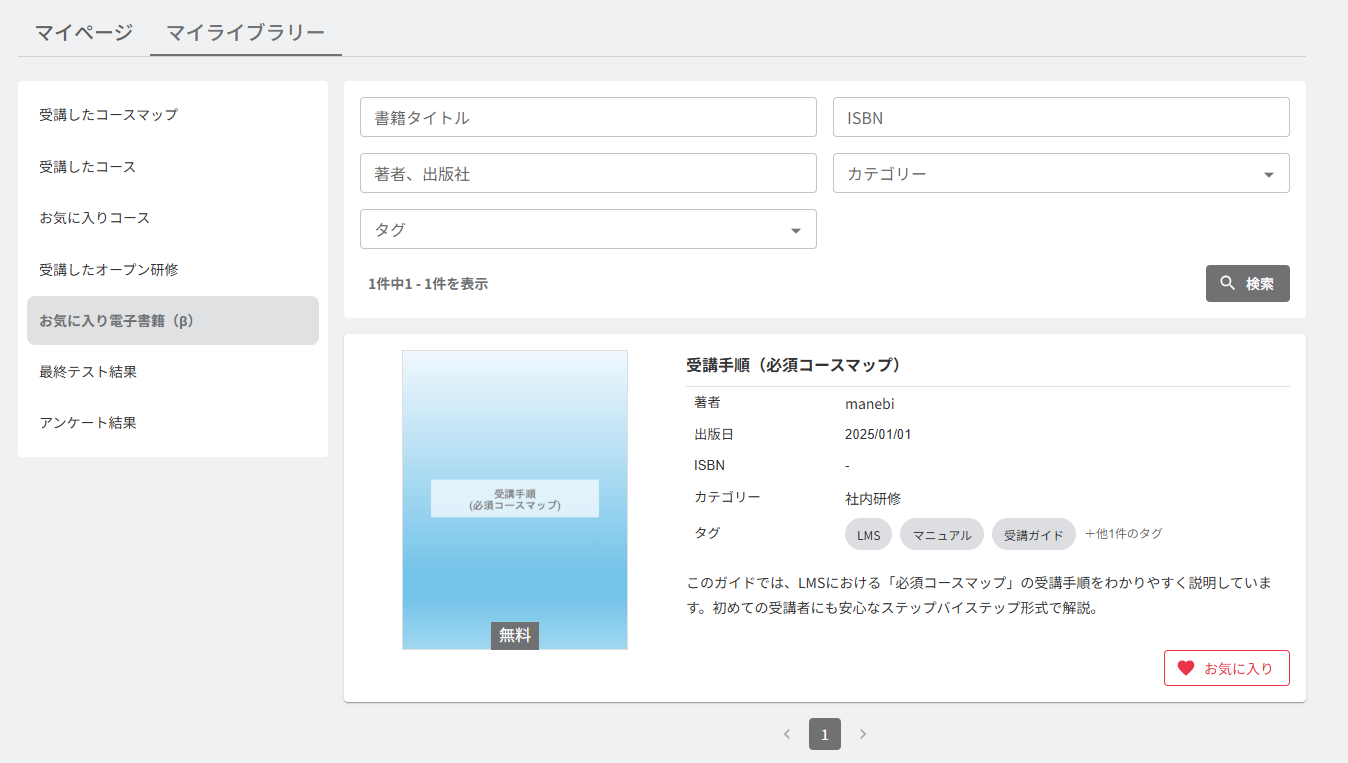
Task: Switch to マイページ tab
Action: coord(84,32)
